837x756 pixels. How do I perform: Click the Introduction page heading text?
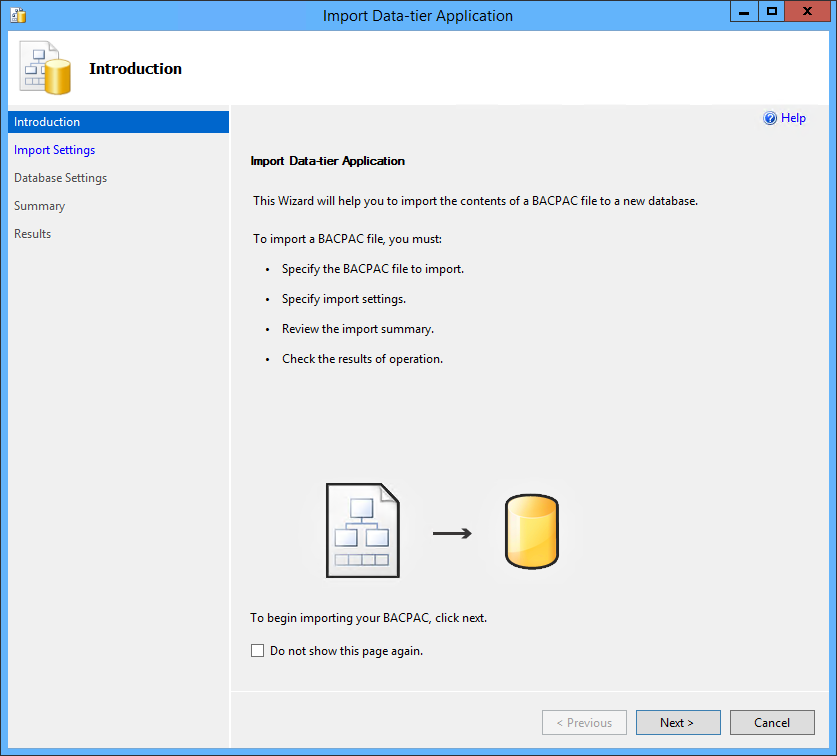[135, 68]
